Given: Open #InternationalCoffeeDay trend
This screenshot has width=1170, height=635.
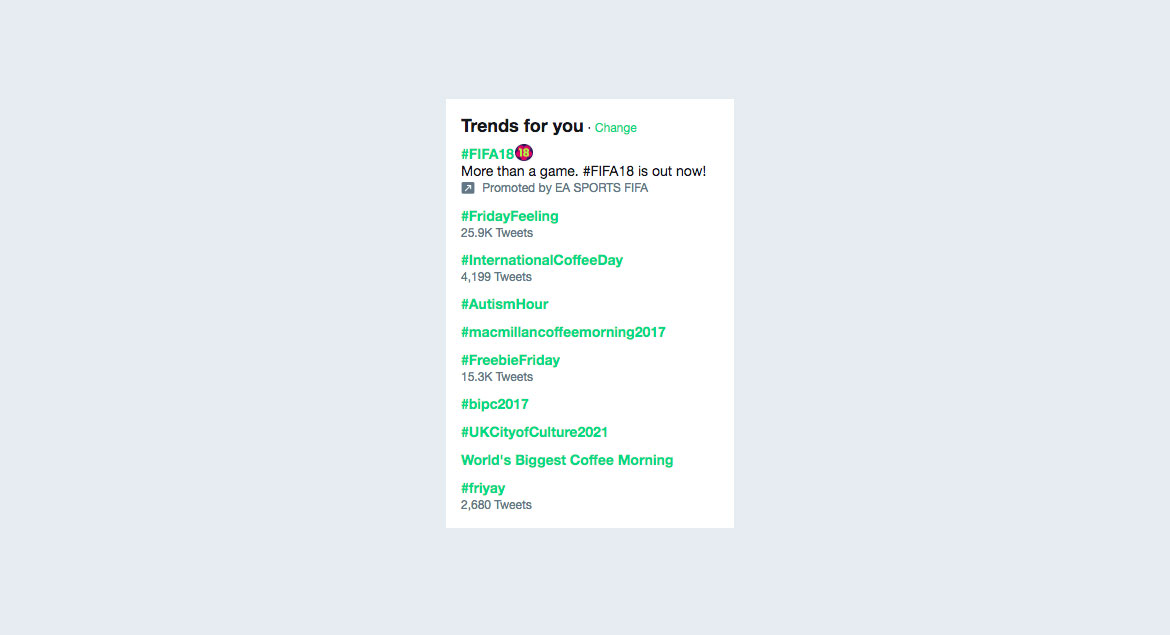Looking at the screenshot, I should (542, 260).
